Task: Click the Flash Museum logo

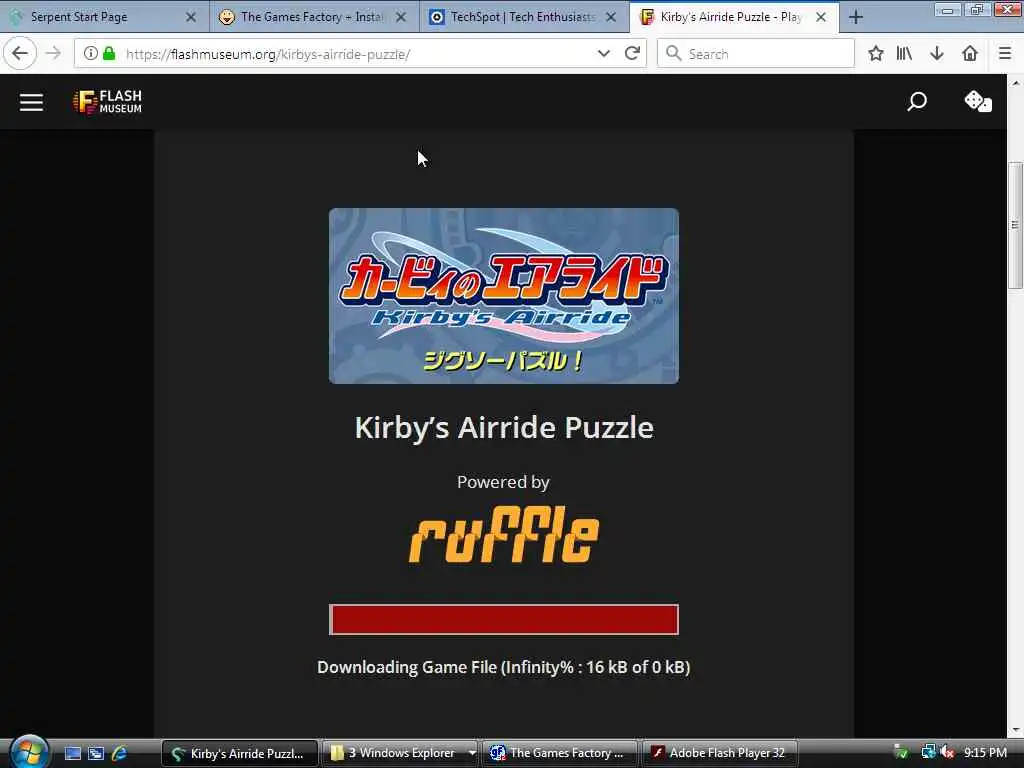Action: tap(108, 102)
